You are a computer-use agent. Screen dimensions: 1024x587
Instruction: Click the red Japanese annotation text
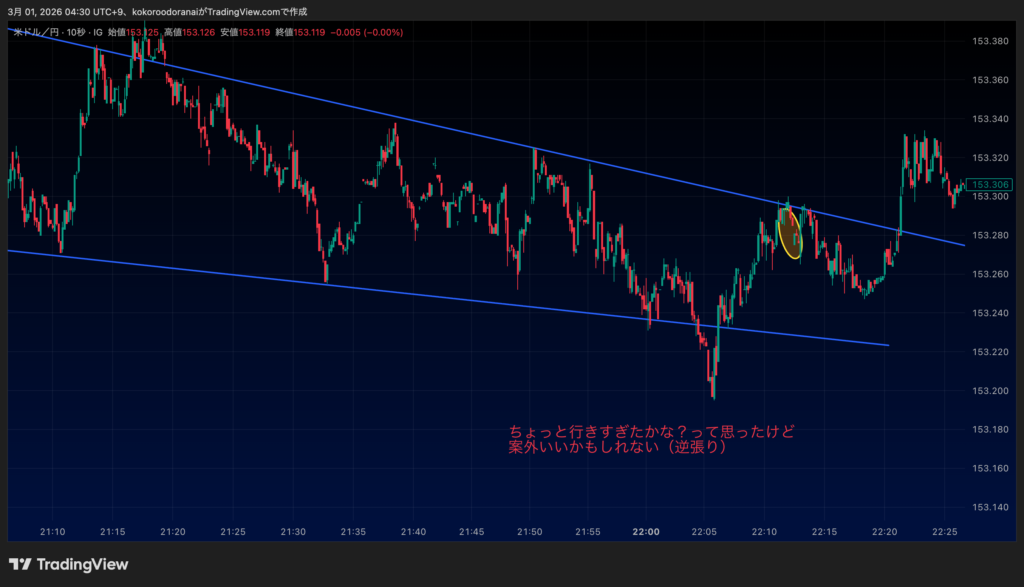click(x=652, y=439)
